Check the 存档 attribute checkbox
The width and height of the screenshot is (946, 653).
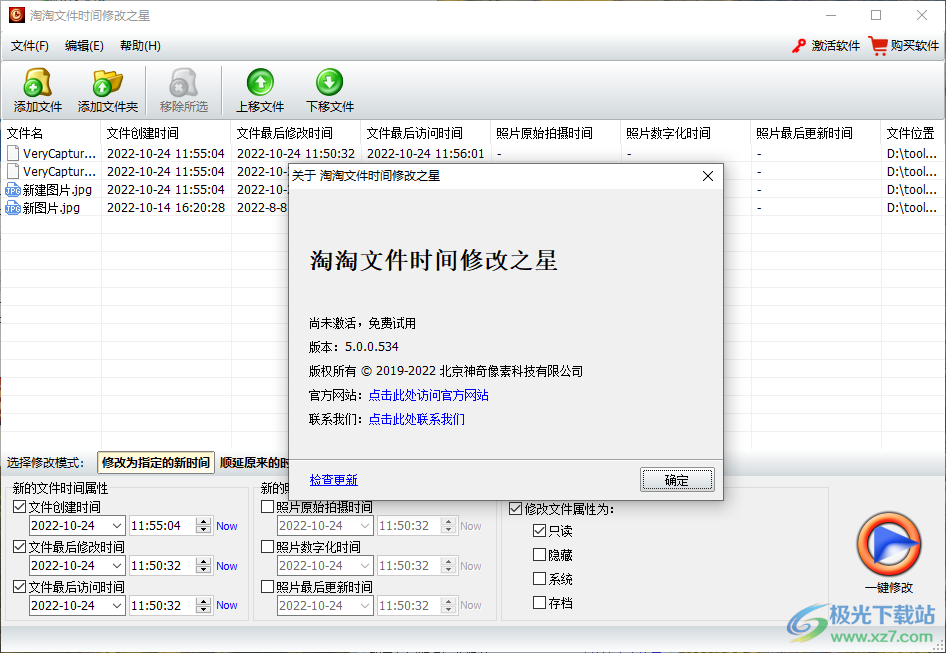tap(539, 602)
